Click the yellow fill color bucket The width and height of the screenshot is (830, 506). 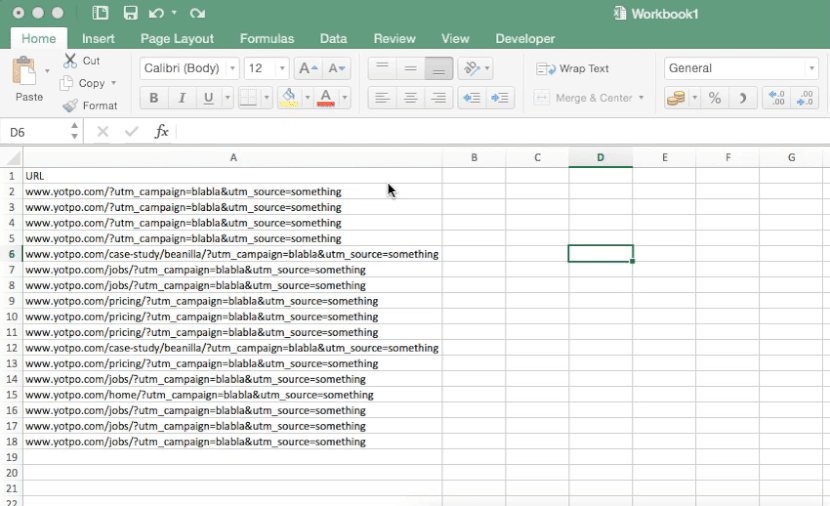coord(289,97)
